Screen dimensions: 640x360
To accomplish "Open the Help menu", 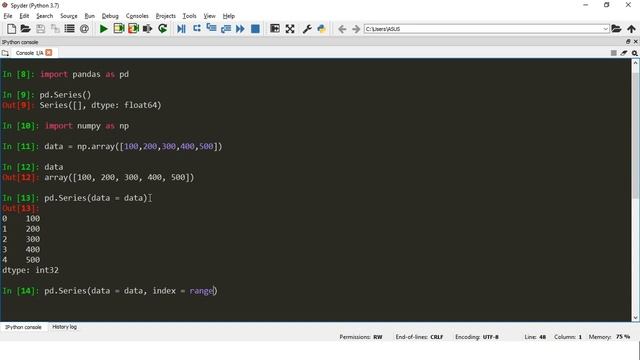I will 229,16.
